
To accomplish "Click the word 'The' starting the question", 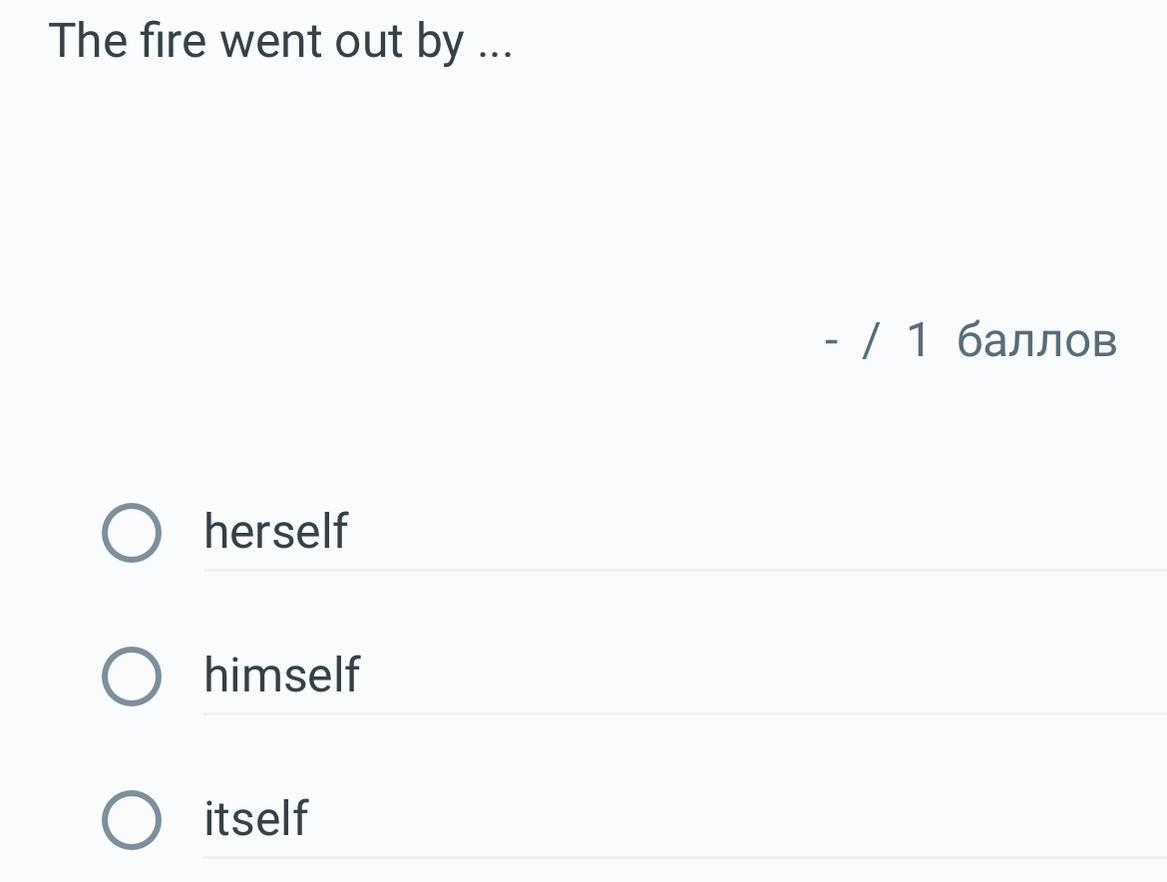I will (88, 42).
